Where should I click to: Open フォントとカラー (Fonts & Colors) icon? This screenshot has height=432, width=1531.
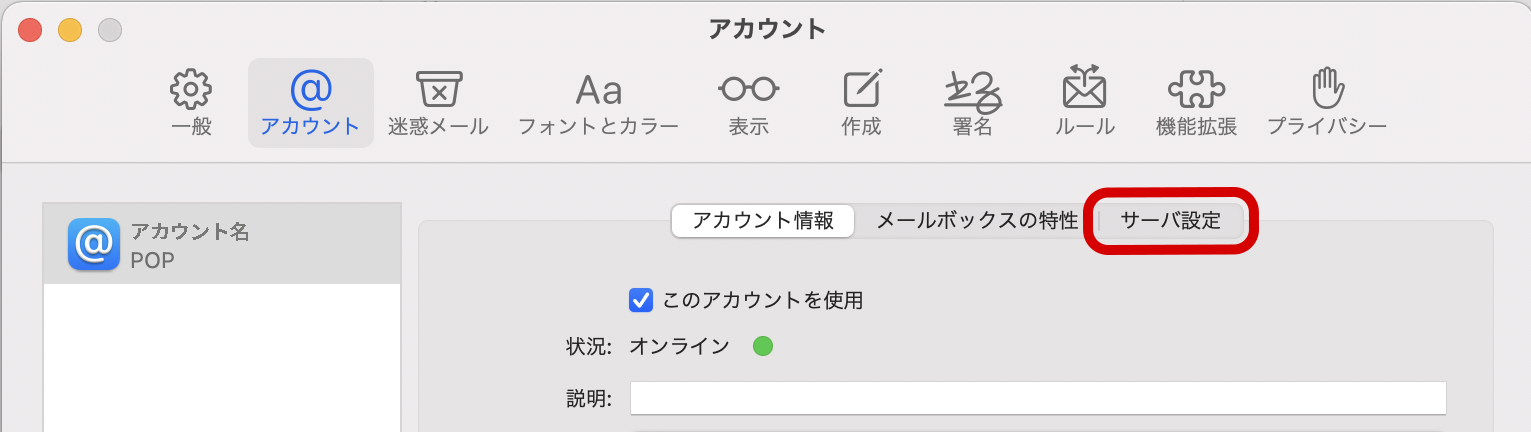click(x=598, y=91)
